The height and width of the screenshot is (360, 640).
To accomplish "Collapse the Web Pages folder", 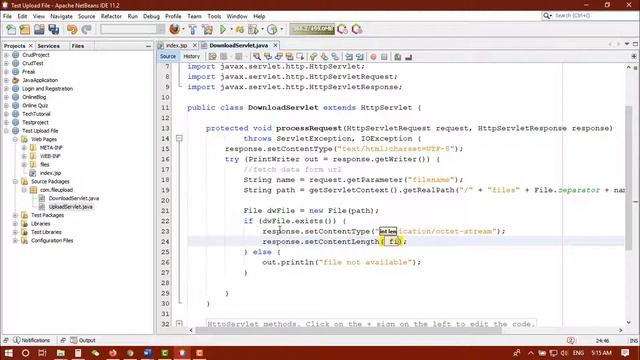I will tap(15, 139).
